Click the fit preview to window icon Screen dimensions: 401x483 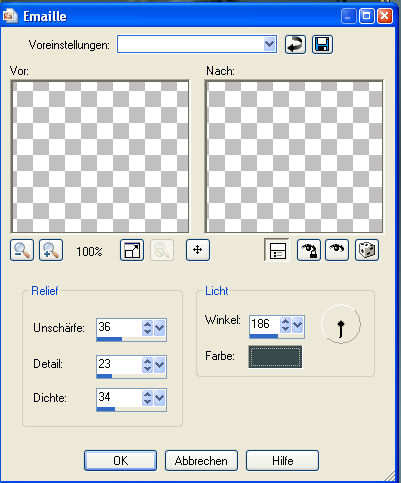[x=132, y=250]
